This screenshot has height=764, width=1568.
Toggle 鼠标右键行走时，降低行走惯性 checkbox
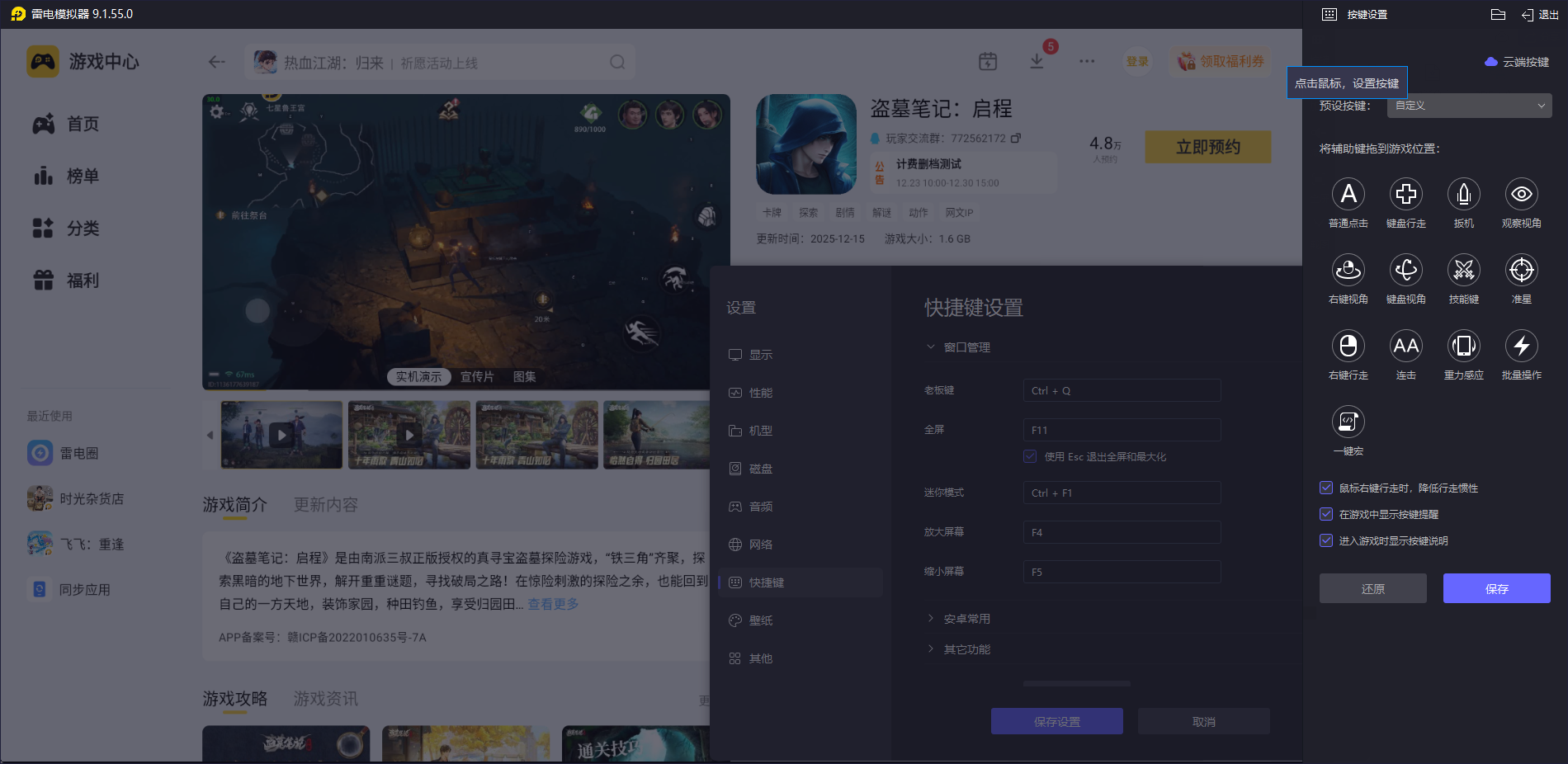click(1326, 488)
